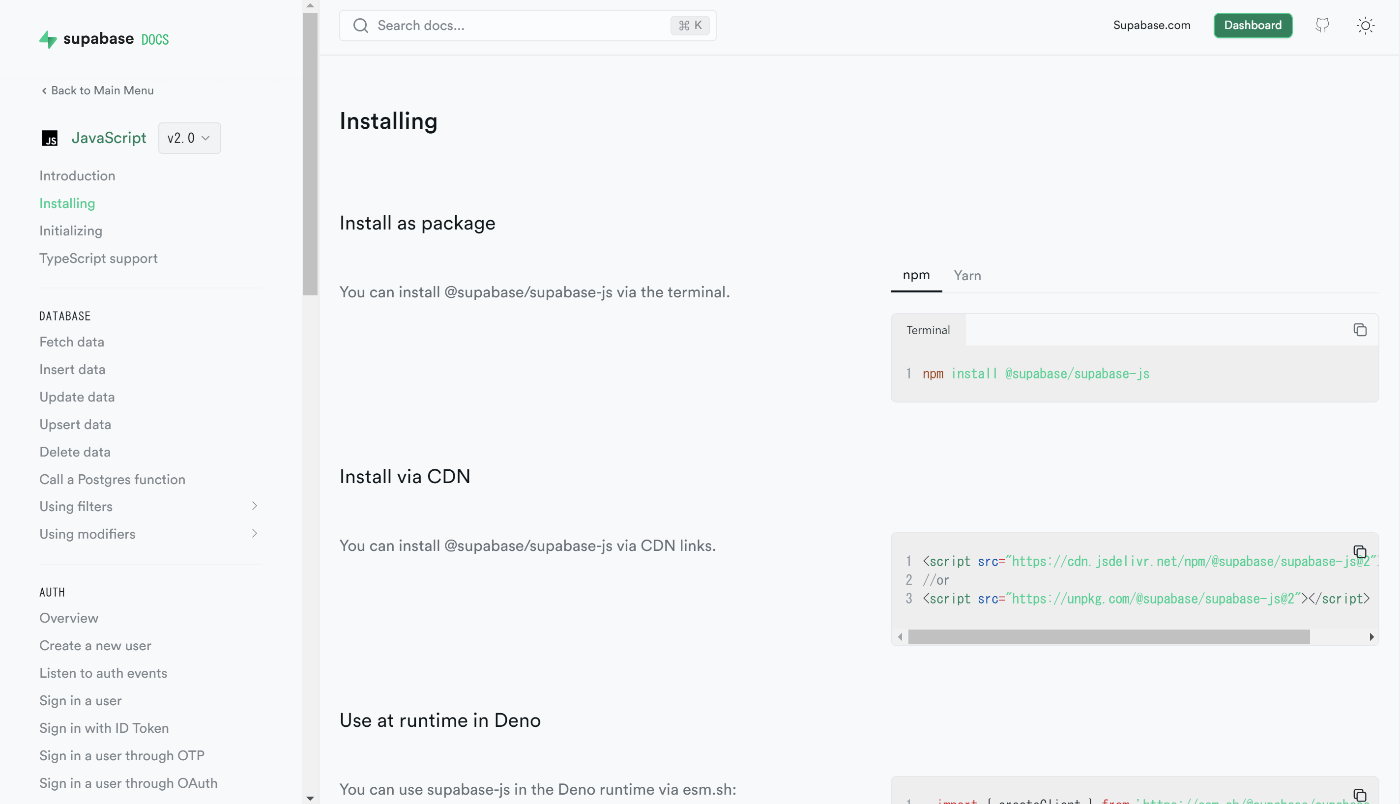Click the code block horizontal scrollbar thumb
This screenshot has height=804, width=1400.
(x=1109, y=637)
